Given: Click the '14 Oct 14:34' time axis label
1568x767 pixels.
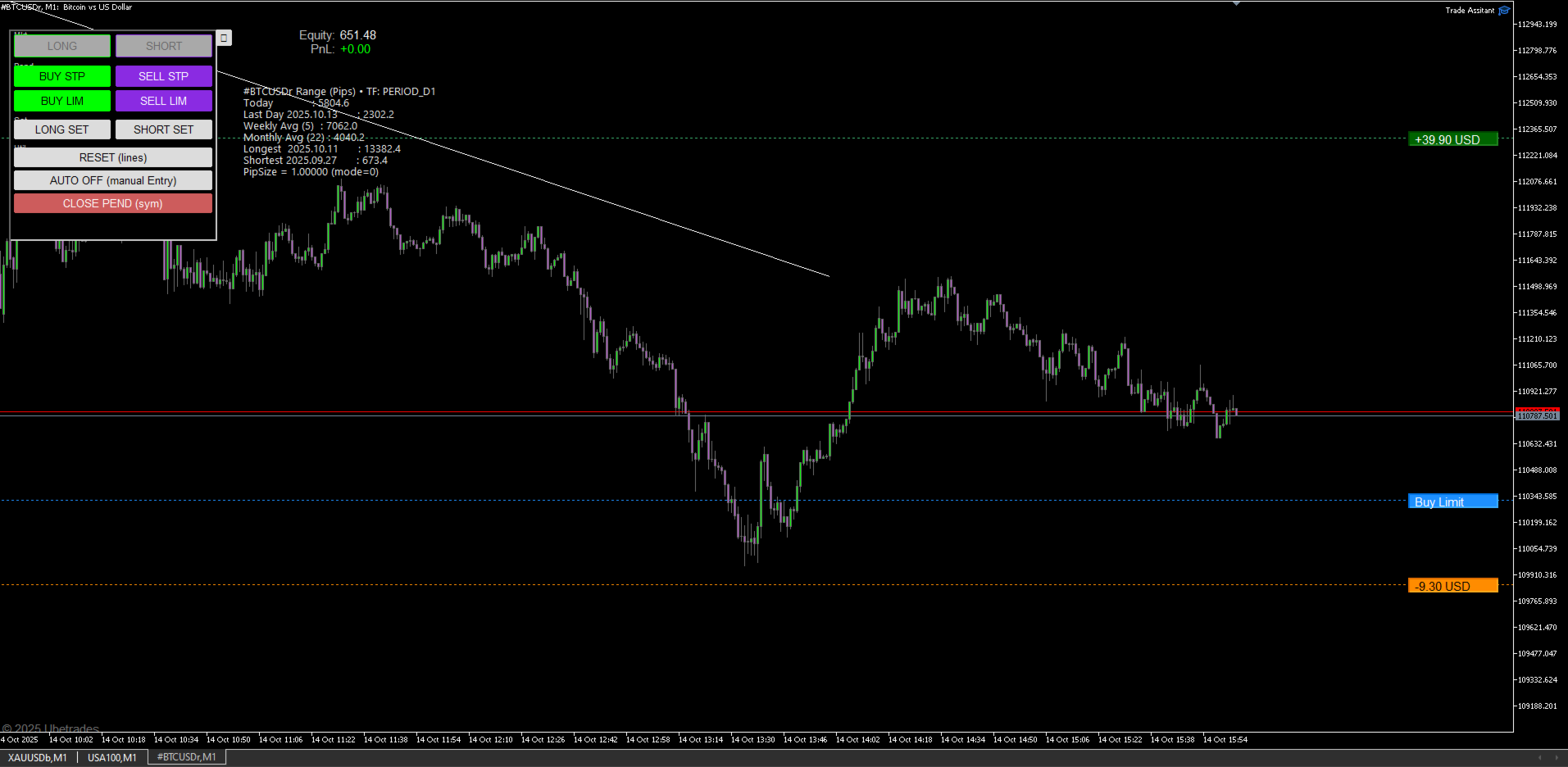Looking at the screenshot, I should coord(963,740).
